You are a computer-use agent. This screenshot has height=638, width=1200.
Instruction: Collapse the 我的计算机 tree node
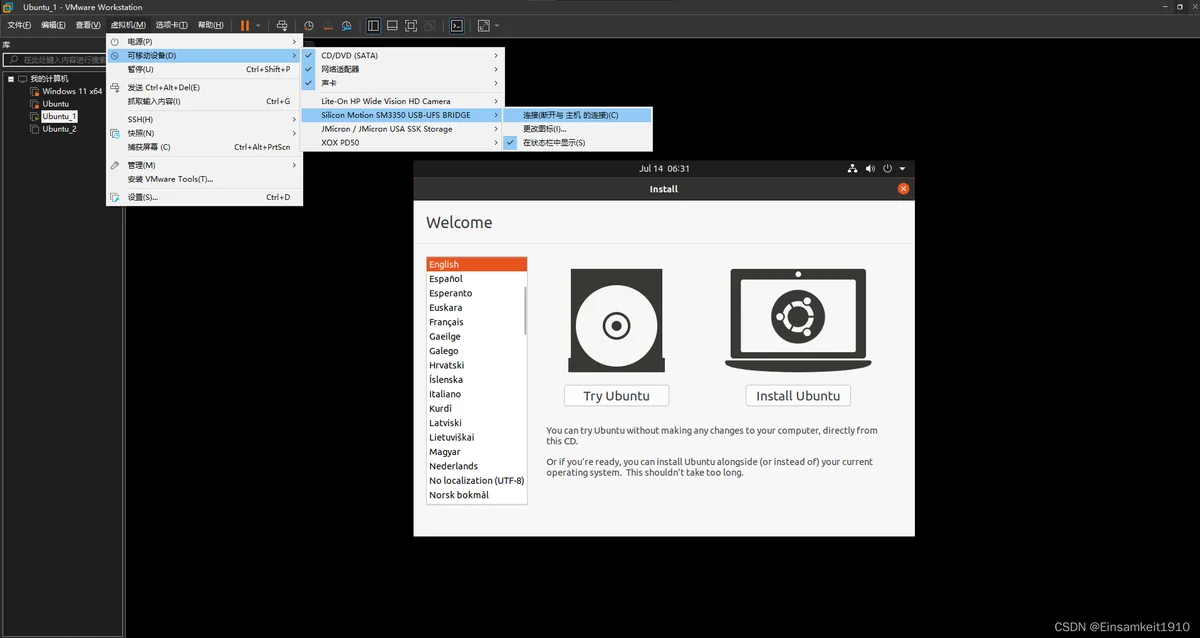coord(11,79)
